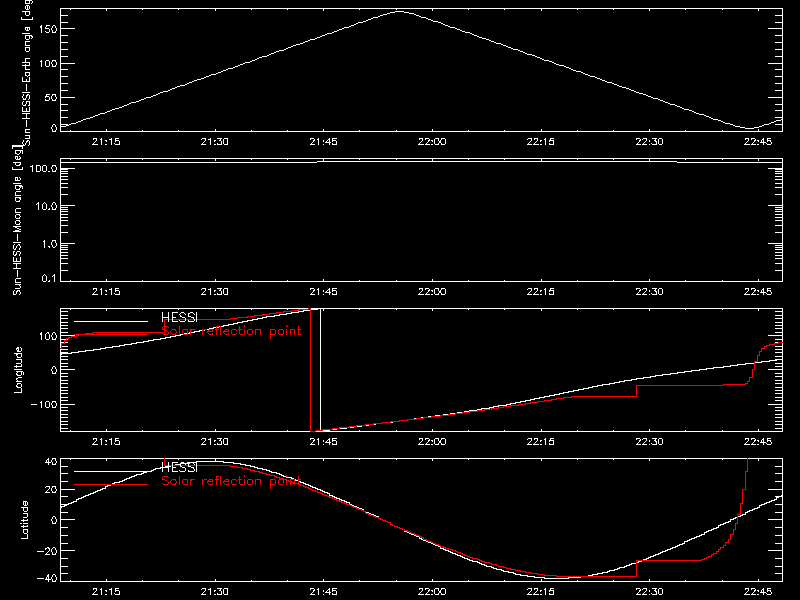
Task: Click white HESSI legend line sample in Longitude plot
Action: [x=111, y=321]
